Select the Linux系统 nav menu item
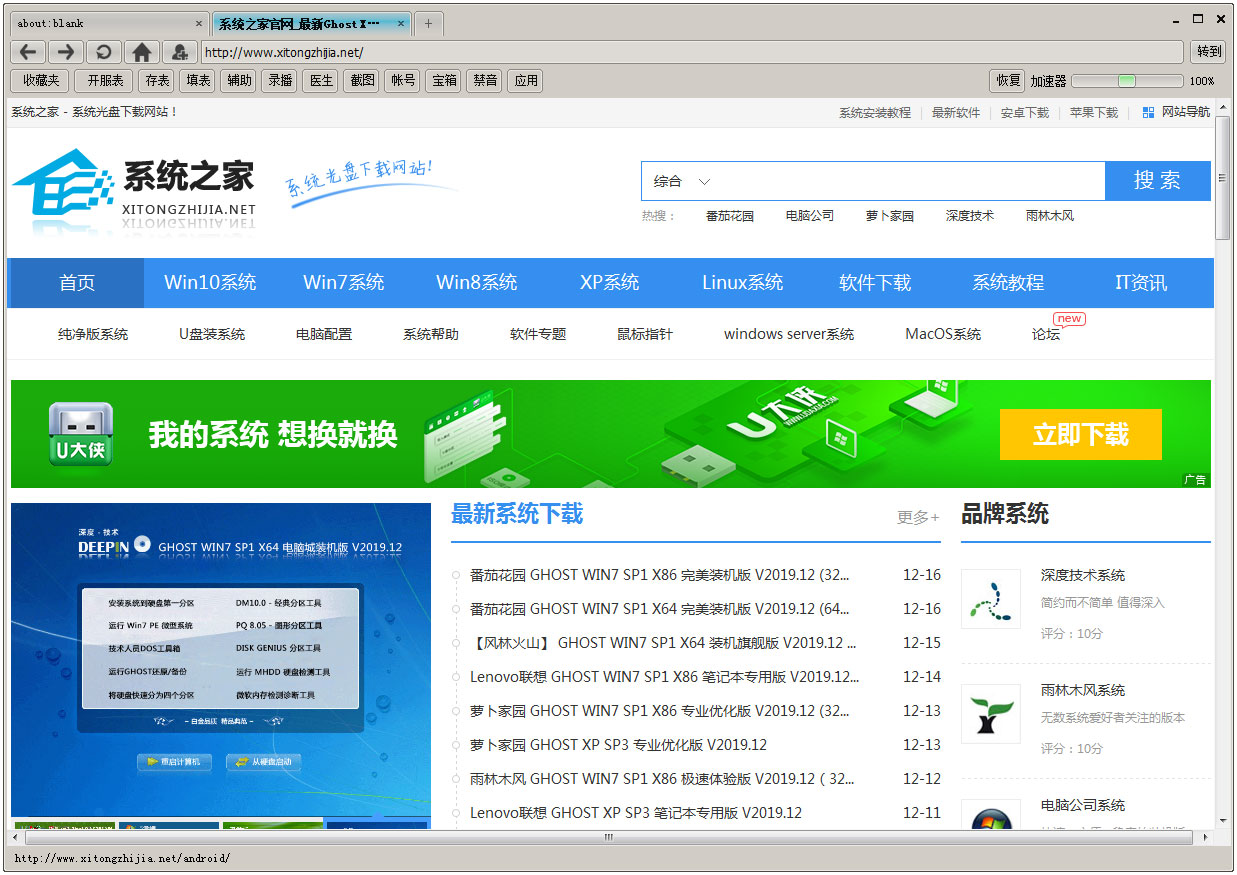 tap(743, 283)
